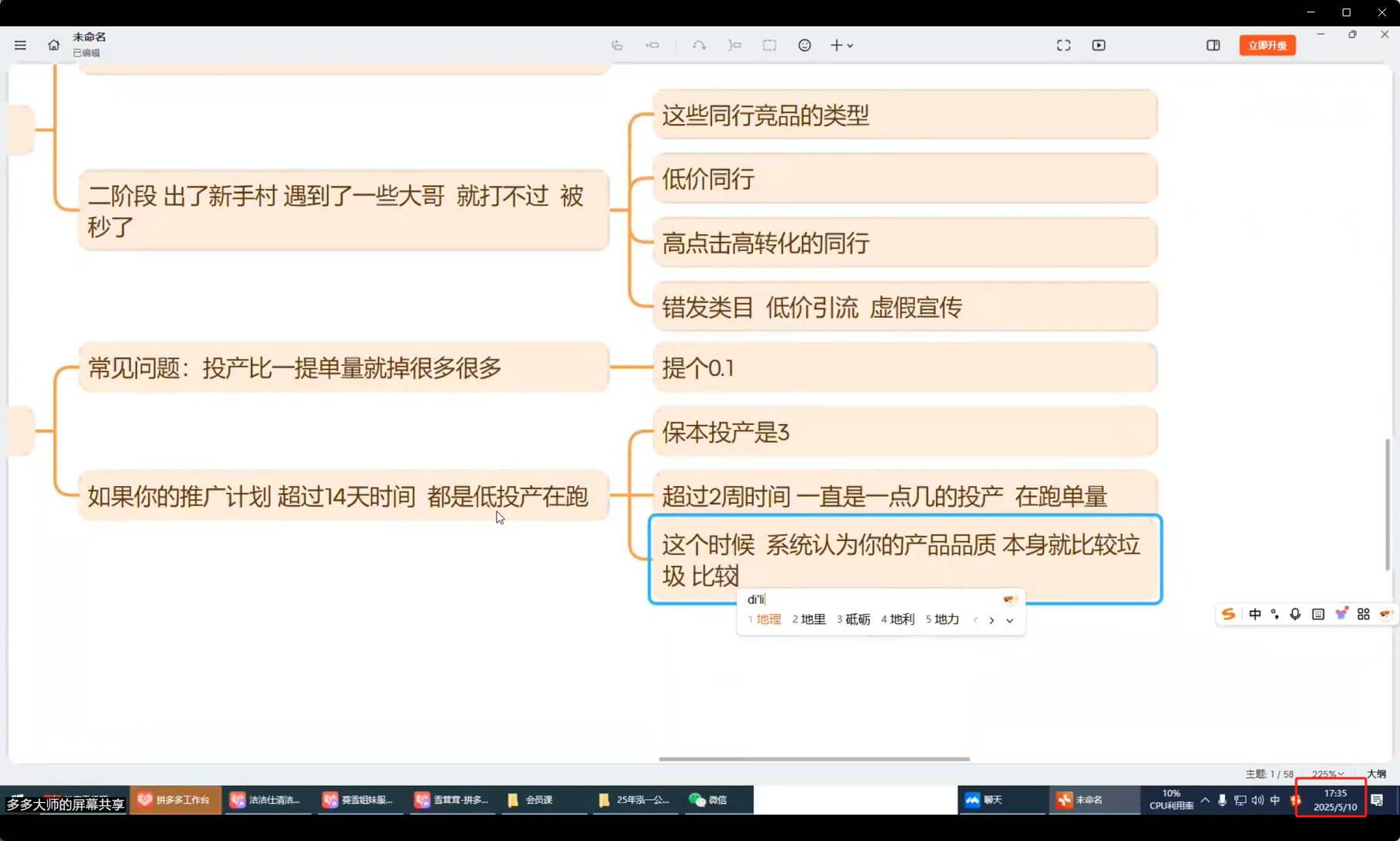The height and width of the screenshot is (841, 1400).
Task: Switch to the 微信 taskbar window
Action: [709, 800]
